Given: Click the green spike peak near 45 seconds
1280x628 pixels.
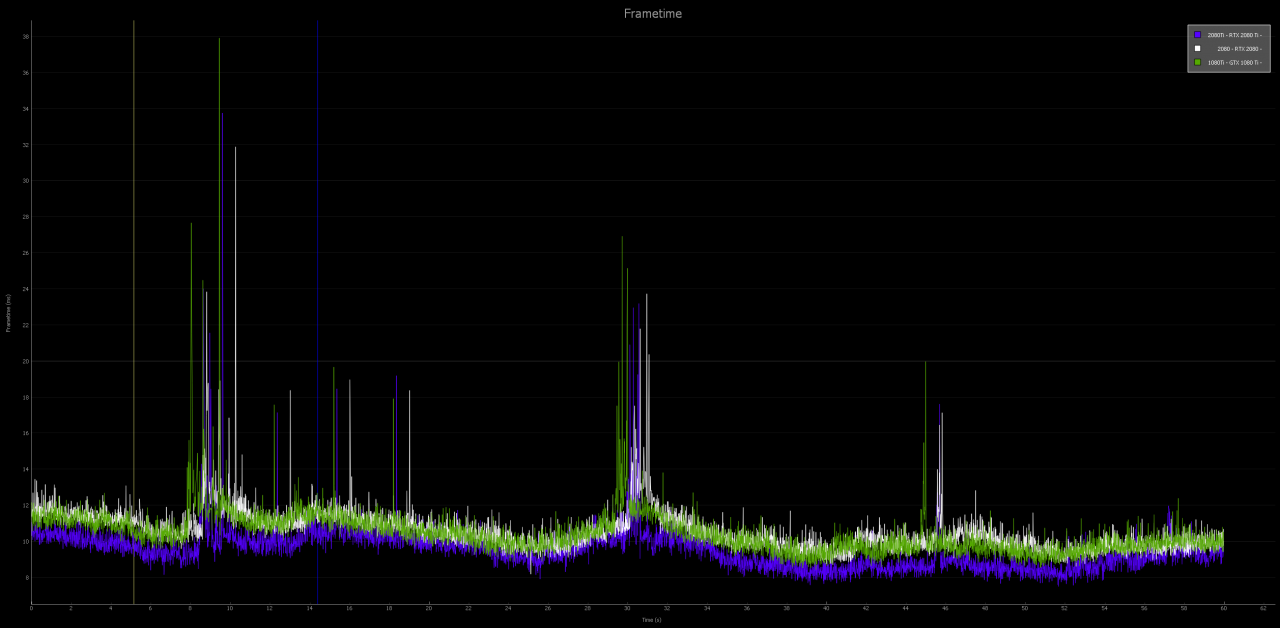Looking at the screenshot, I should pos(925,364).
